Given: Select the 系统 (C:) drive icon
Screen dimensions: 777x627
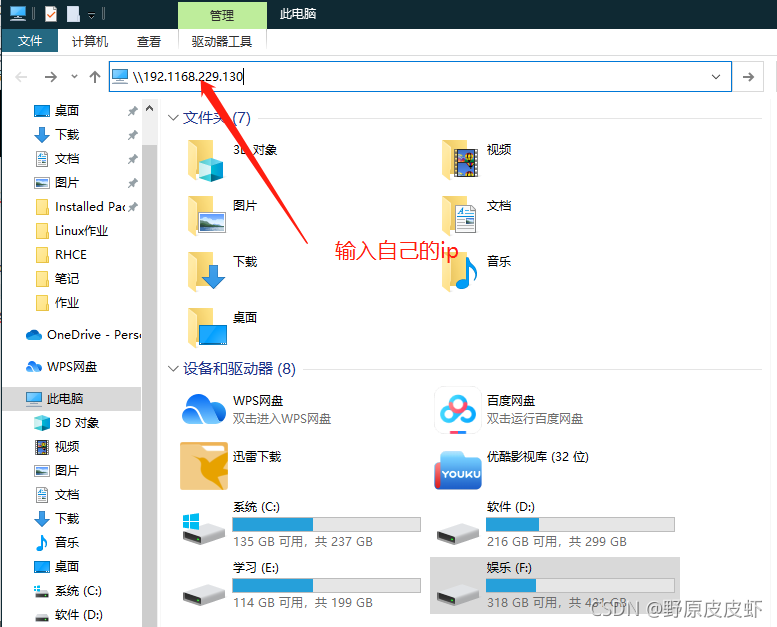Looking at the screenshot, I should pyautogui.click(x=203, y=529).
